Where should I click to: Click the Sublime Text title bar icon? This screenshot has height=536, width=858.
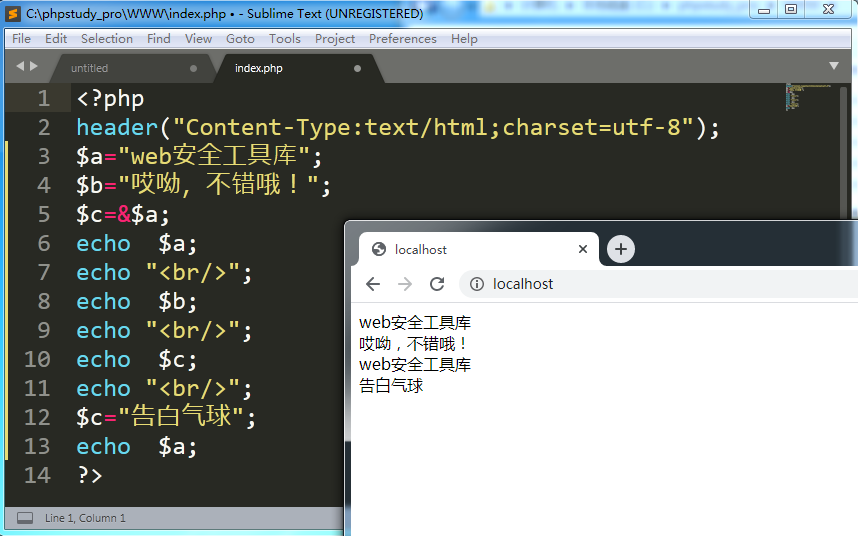(13, 14)
